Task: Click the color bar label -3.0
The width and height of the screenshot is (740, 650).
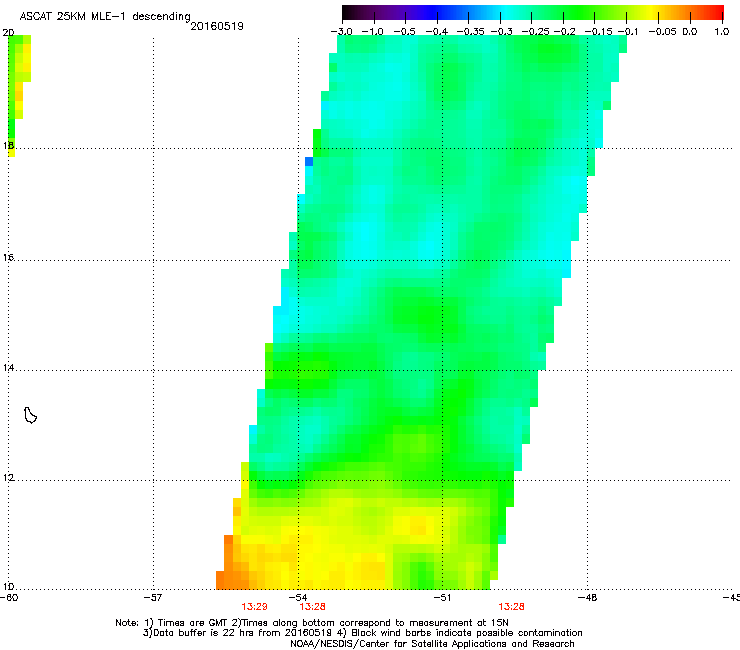Action: 341,32
